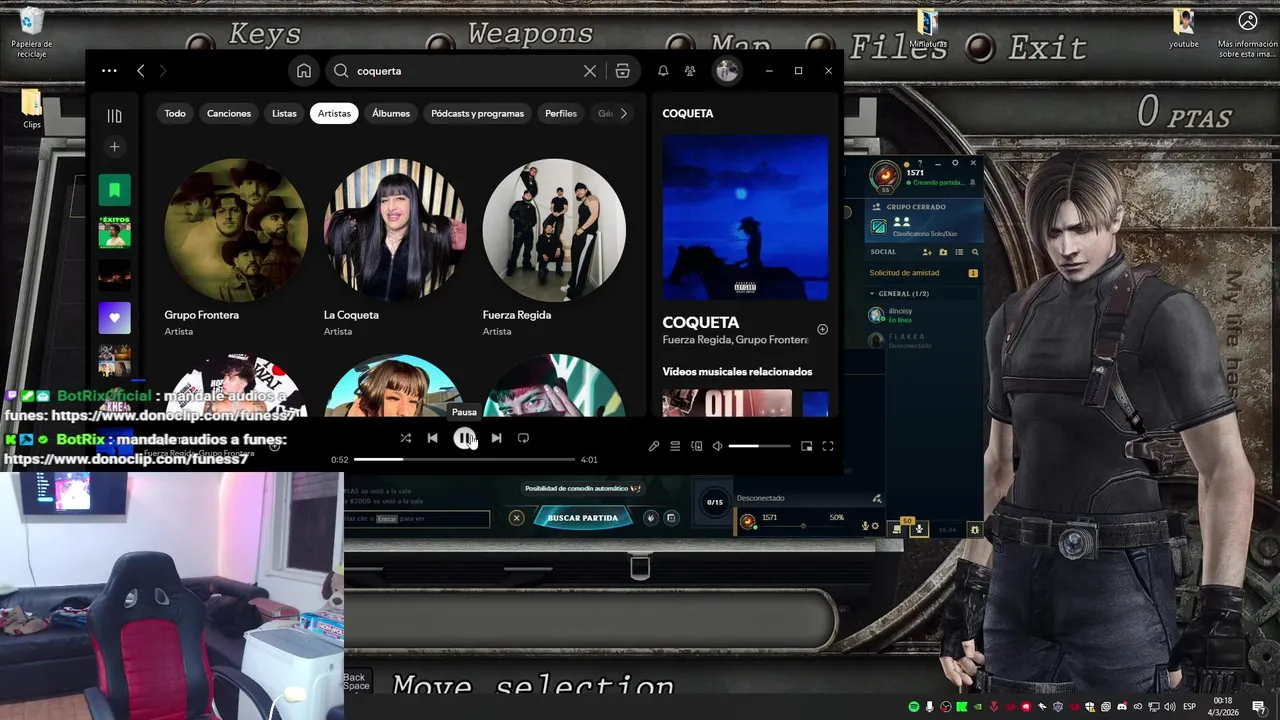The height and width of the screenshot is (720, 1280).
Task: Open Clips folder on desktop
Action: 31,109
